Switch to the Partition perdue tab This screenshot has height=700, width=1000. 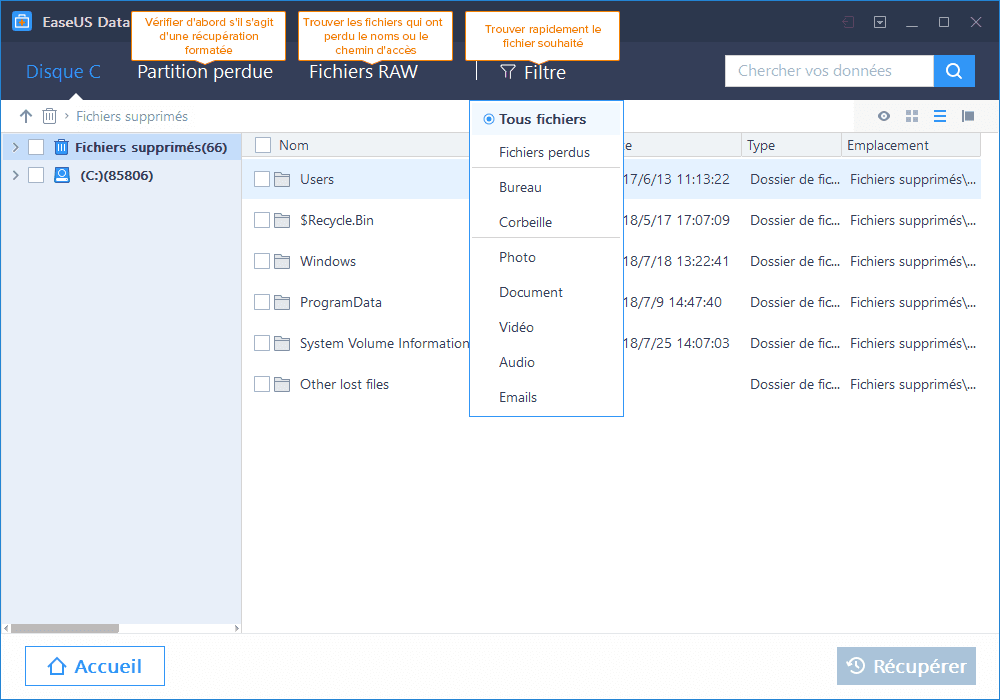tap(205, 72)
